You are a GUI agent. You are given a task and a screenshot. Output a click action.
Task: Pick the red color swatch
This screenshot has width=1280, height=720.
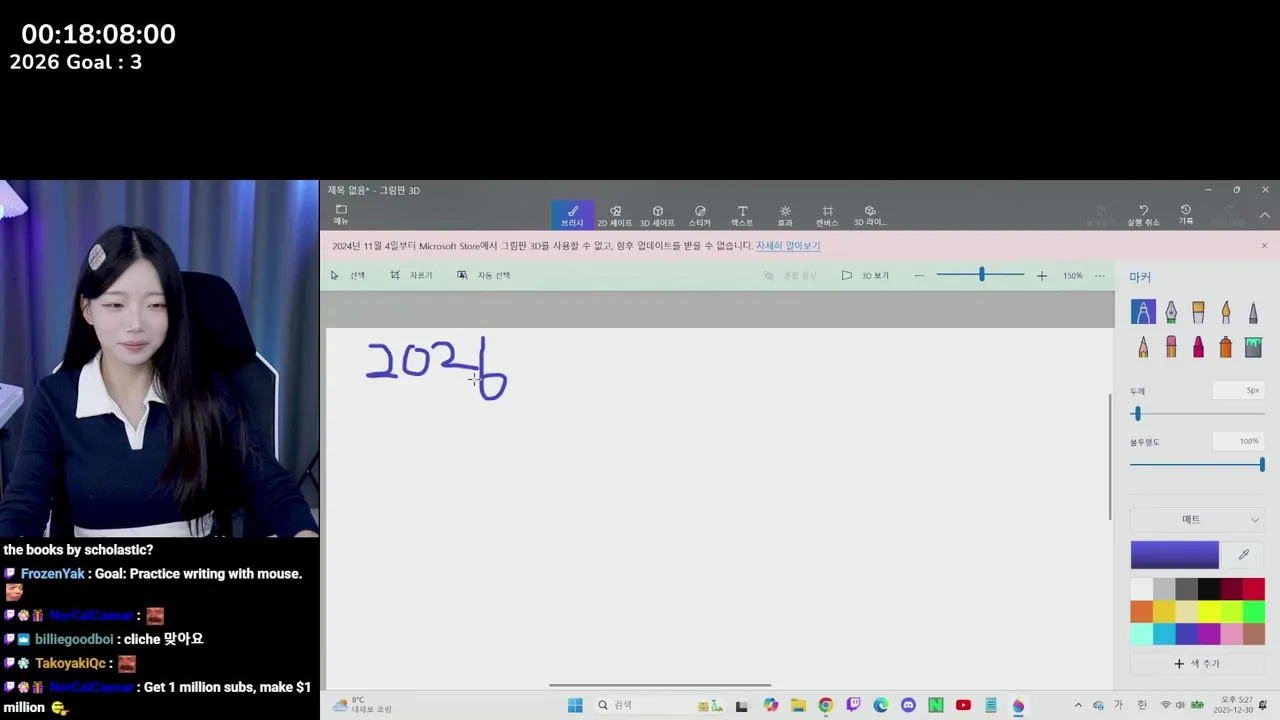(1254, 588)
